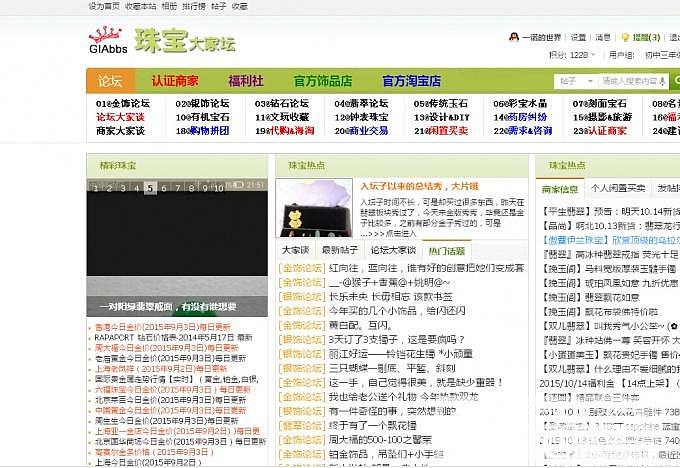Click the 一诺的世界 username link
This screenshot has height=468, width=680.
(542, 37)
